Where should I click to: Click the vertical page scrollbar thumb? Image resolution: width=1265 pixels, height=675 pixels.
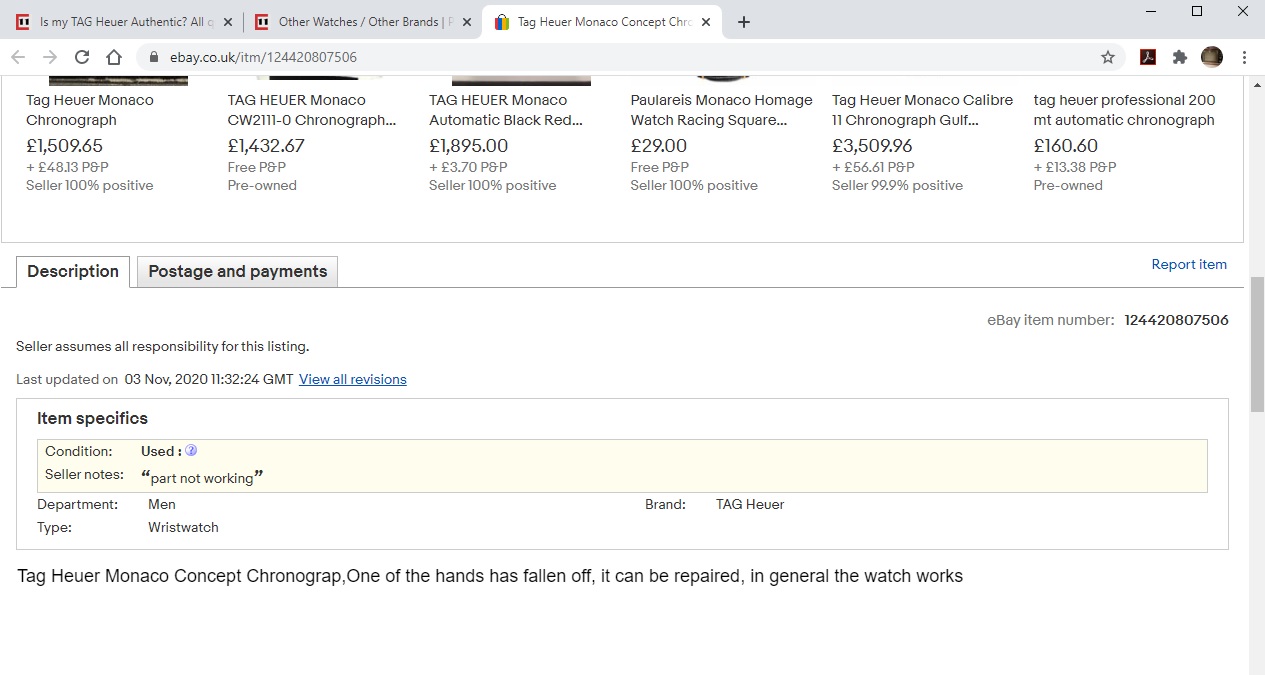coord(1256,345)
